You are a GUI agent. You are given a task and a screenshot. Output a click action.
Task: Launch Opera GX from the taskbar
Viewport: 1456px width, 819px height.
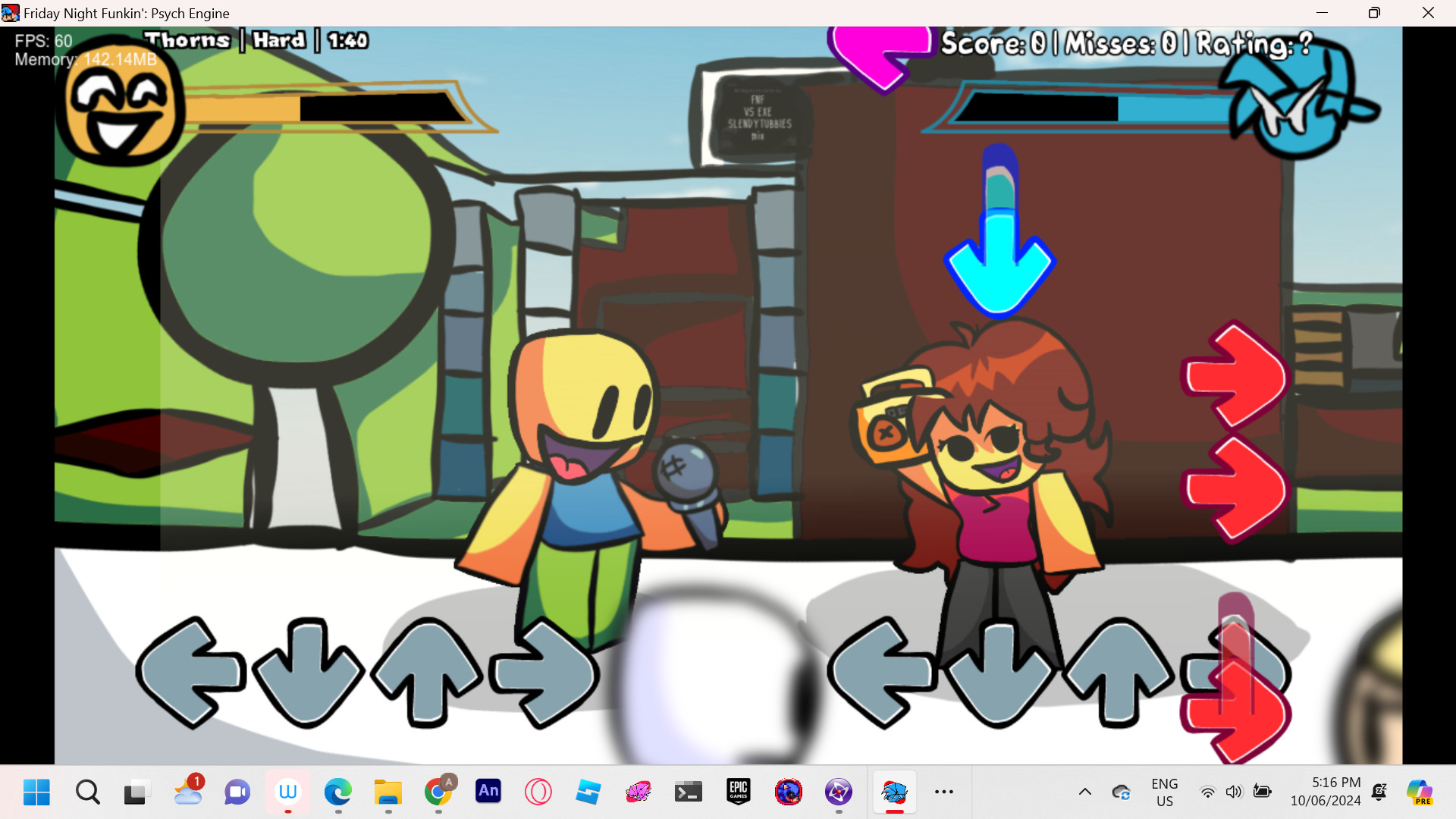(538, 792)
